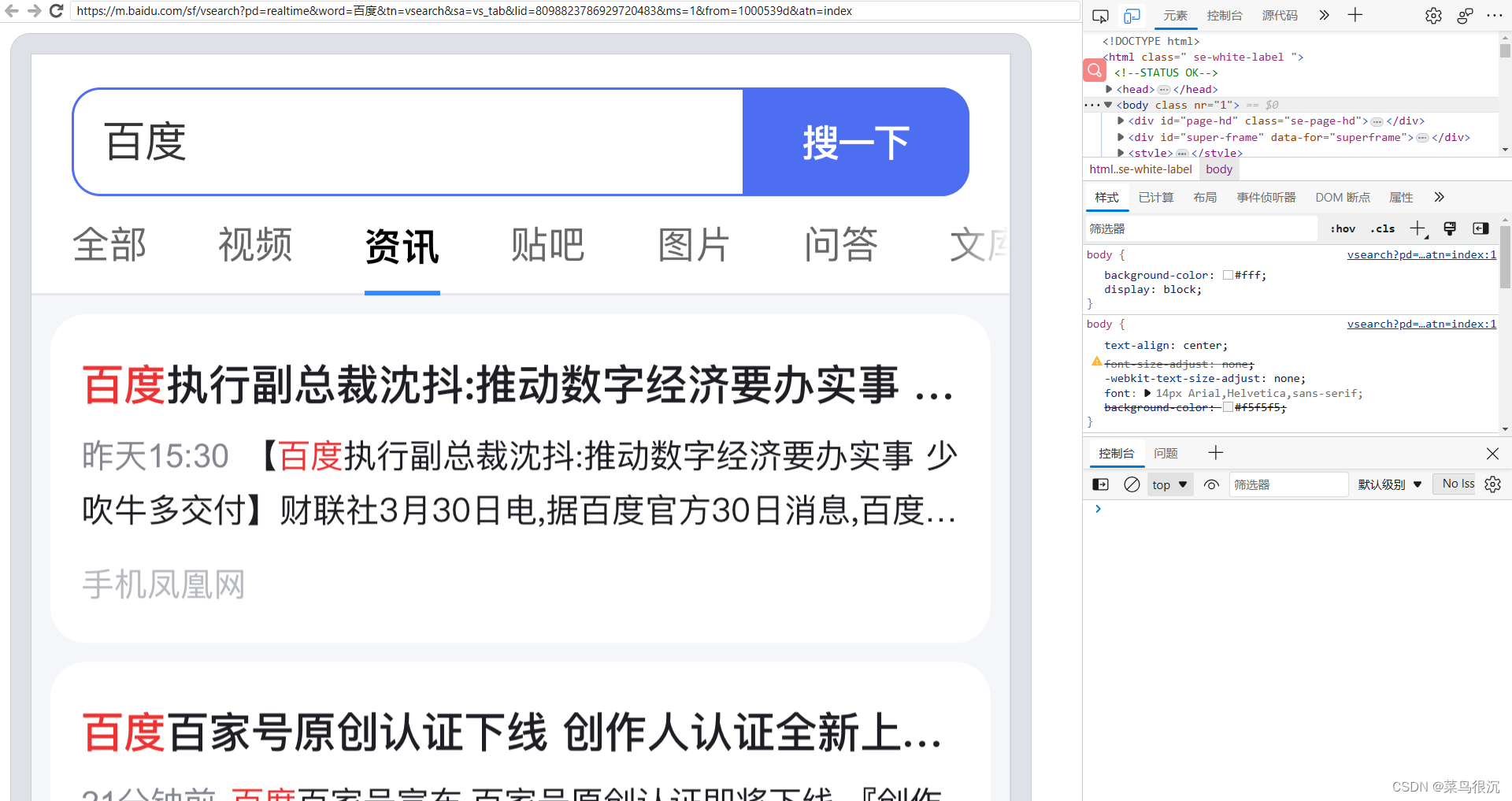Add new style rule plus icon

click(x=1417, y=228)
